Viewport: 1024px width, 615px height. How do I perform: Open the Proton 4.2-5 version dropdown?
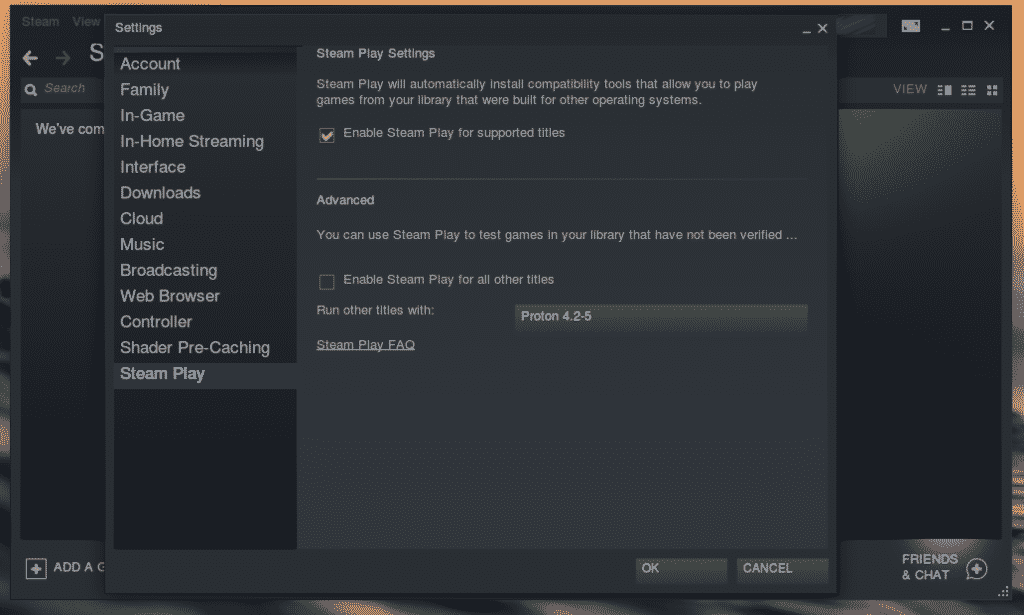tap(661, 317)
